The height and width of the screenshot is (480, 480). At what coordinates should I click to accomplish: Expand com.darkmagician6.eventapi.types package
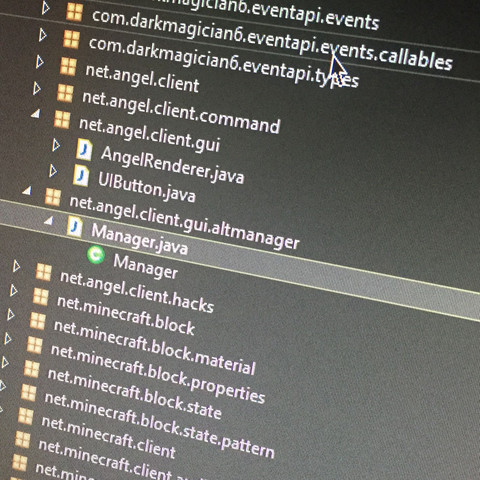tap(43, 35)
